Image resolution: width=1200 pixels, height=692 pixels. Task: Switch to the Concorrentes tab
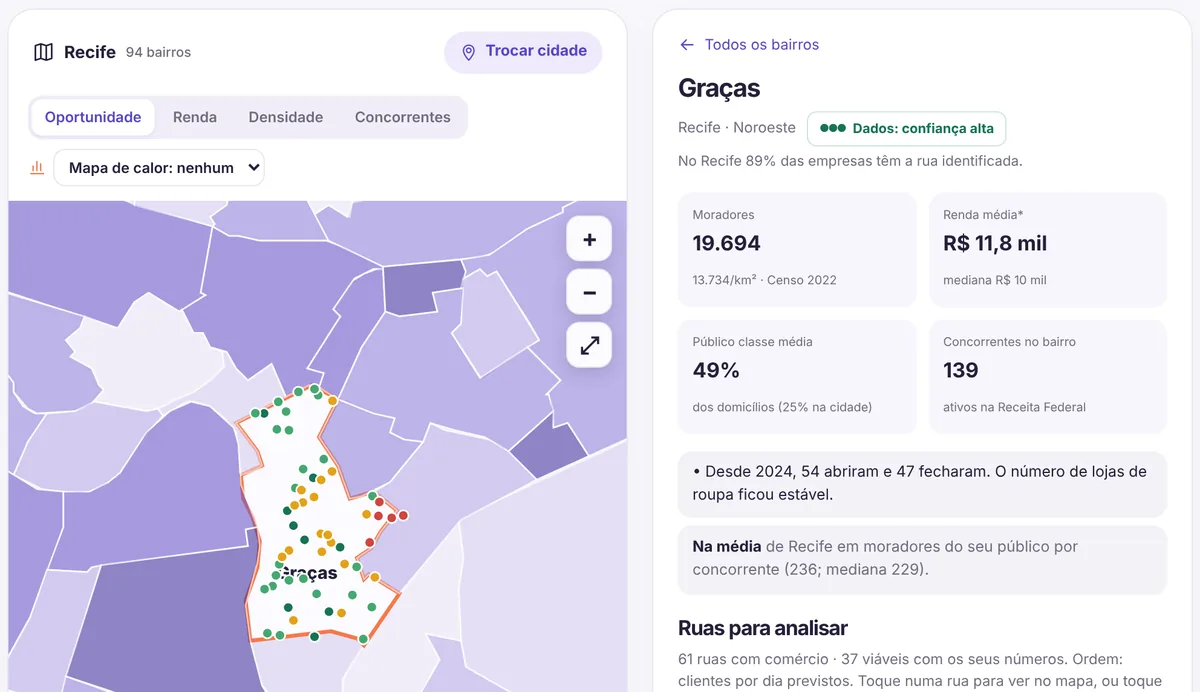pos(403,117)
